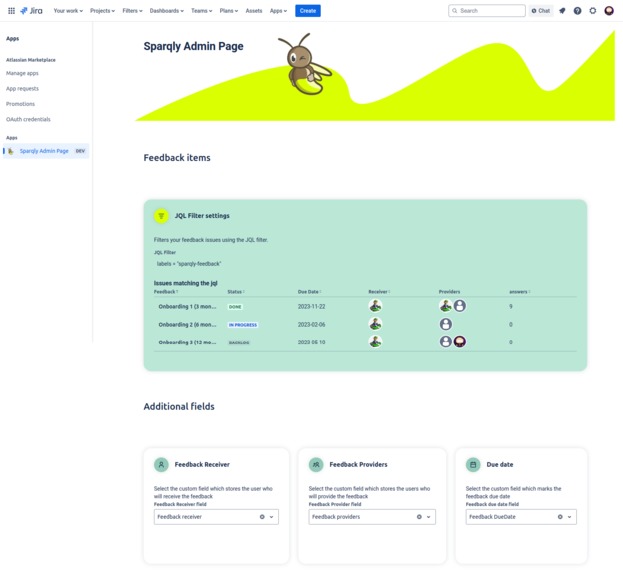Viewport: 623px width, 573px height.
Task: Open the Projects menu
Action: point(102,11)
